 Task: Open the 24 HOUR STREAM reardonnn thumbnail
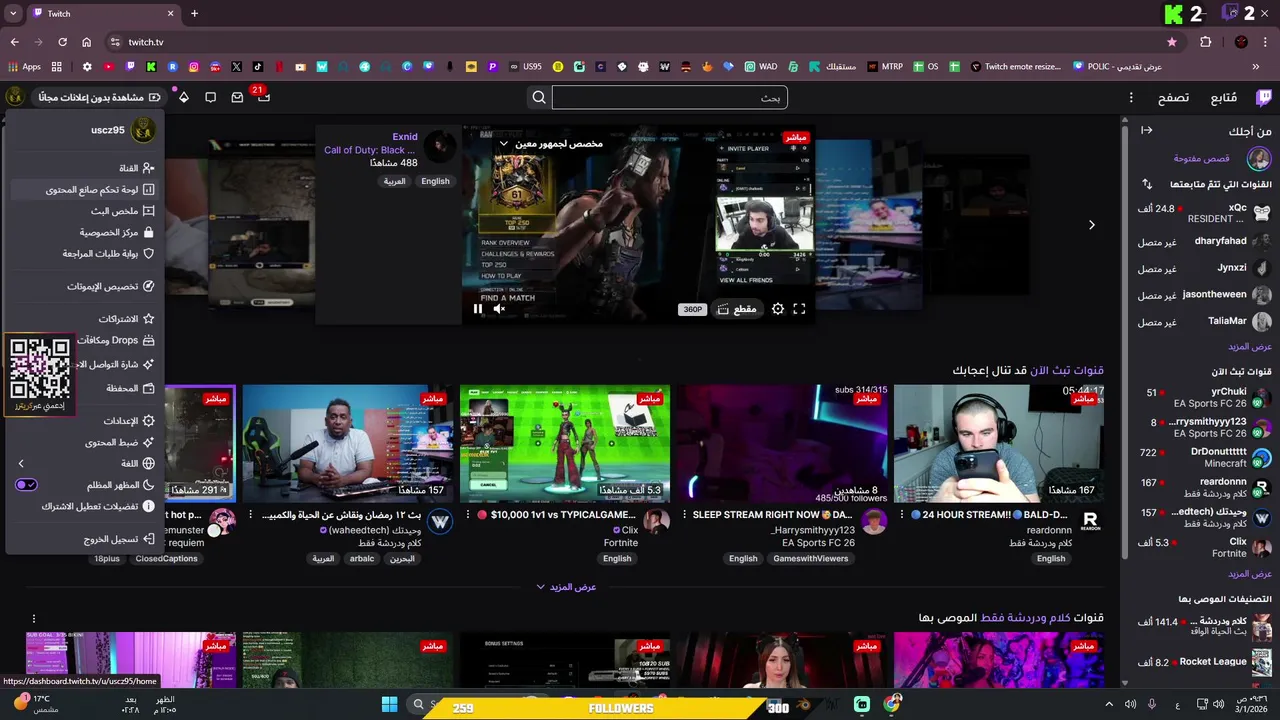[998, 443]
